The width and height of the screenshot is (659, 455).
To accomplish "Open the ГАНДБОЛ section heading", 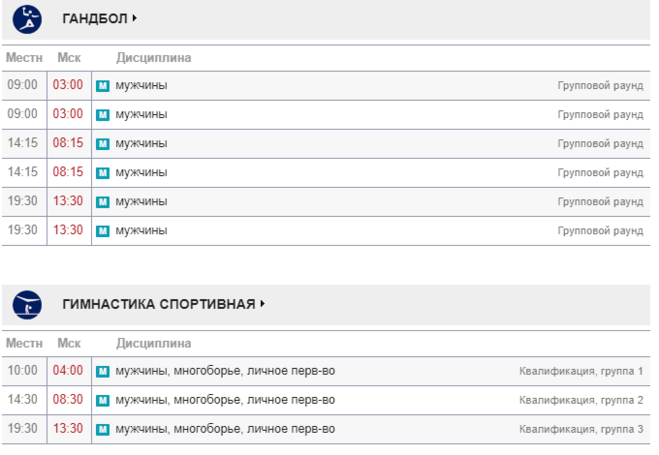I will [x=95, y=18].
